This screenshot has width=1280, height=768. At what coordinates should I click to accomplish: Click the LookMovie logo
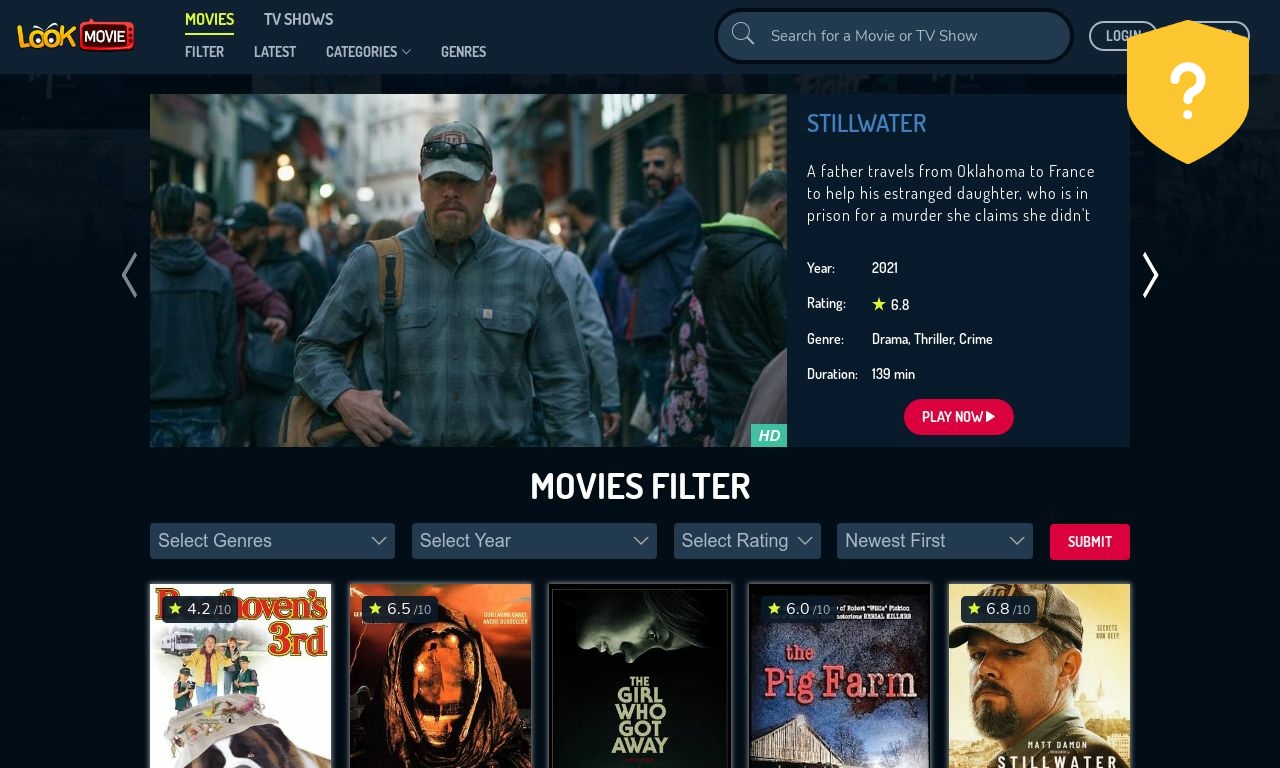pos(76,36)
